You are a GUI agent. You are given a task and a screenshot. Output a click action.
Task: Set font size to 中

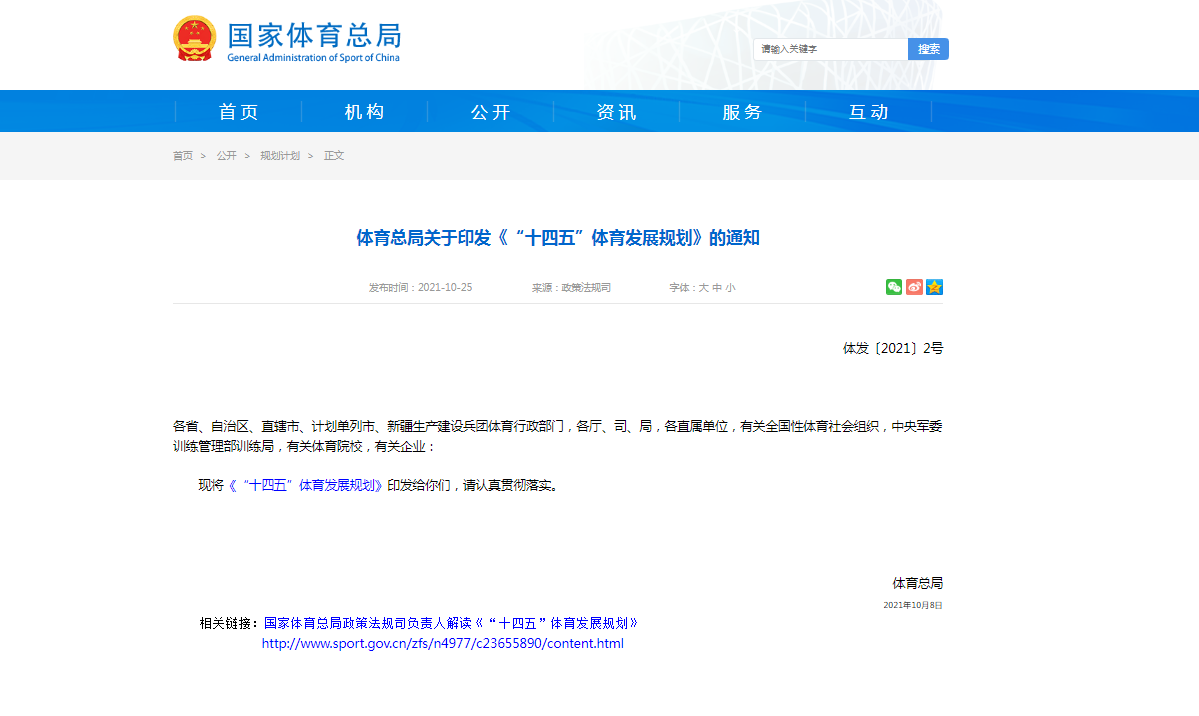pos(716,288)
